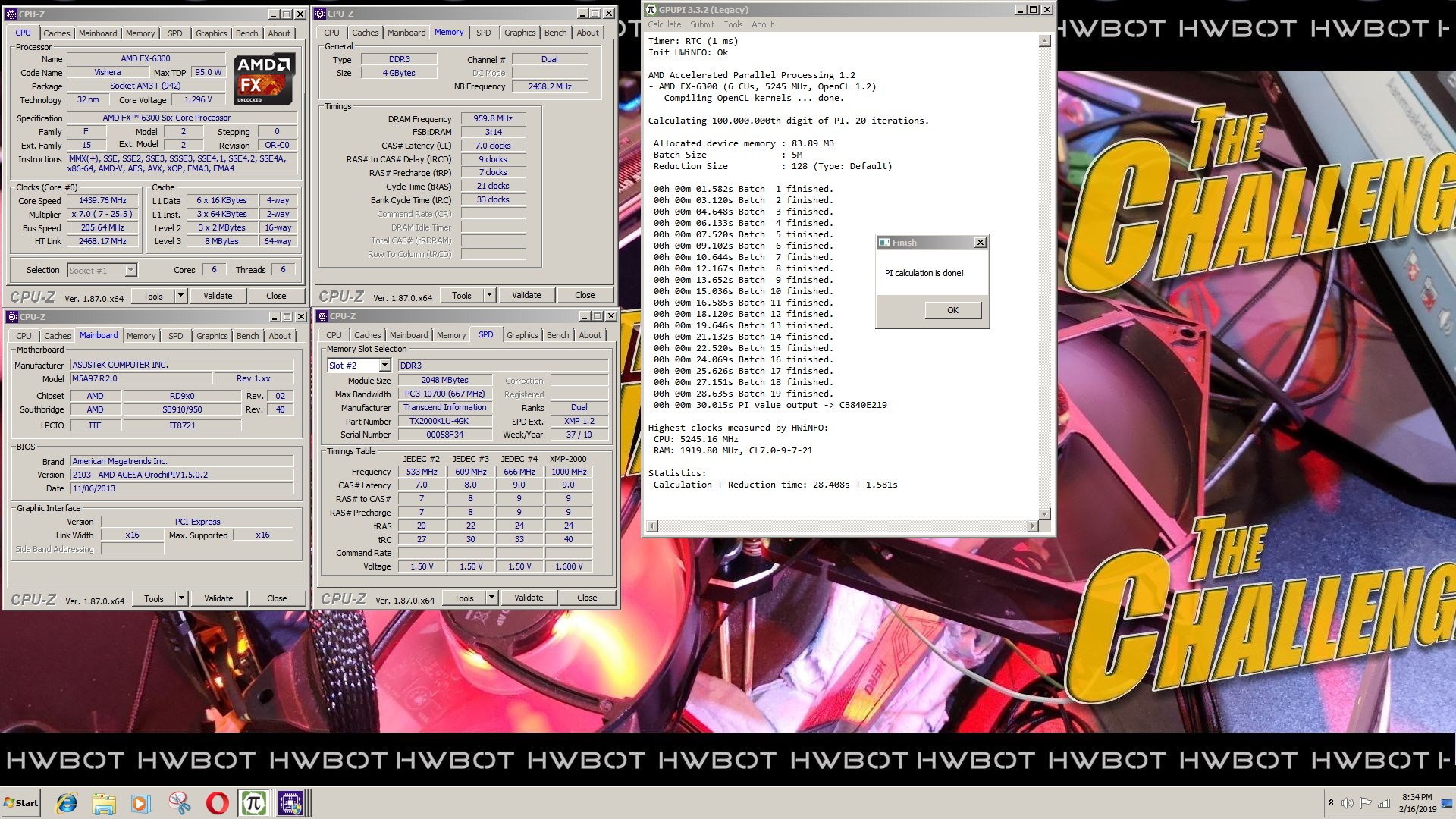Open Memory tab in Mainboard CPU-Z window

(141, 336)
